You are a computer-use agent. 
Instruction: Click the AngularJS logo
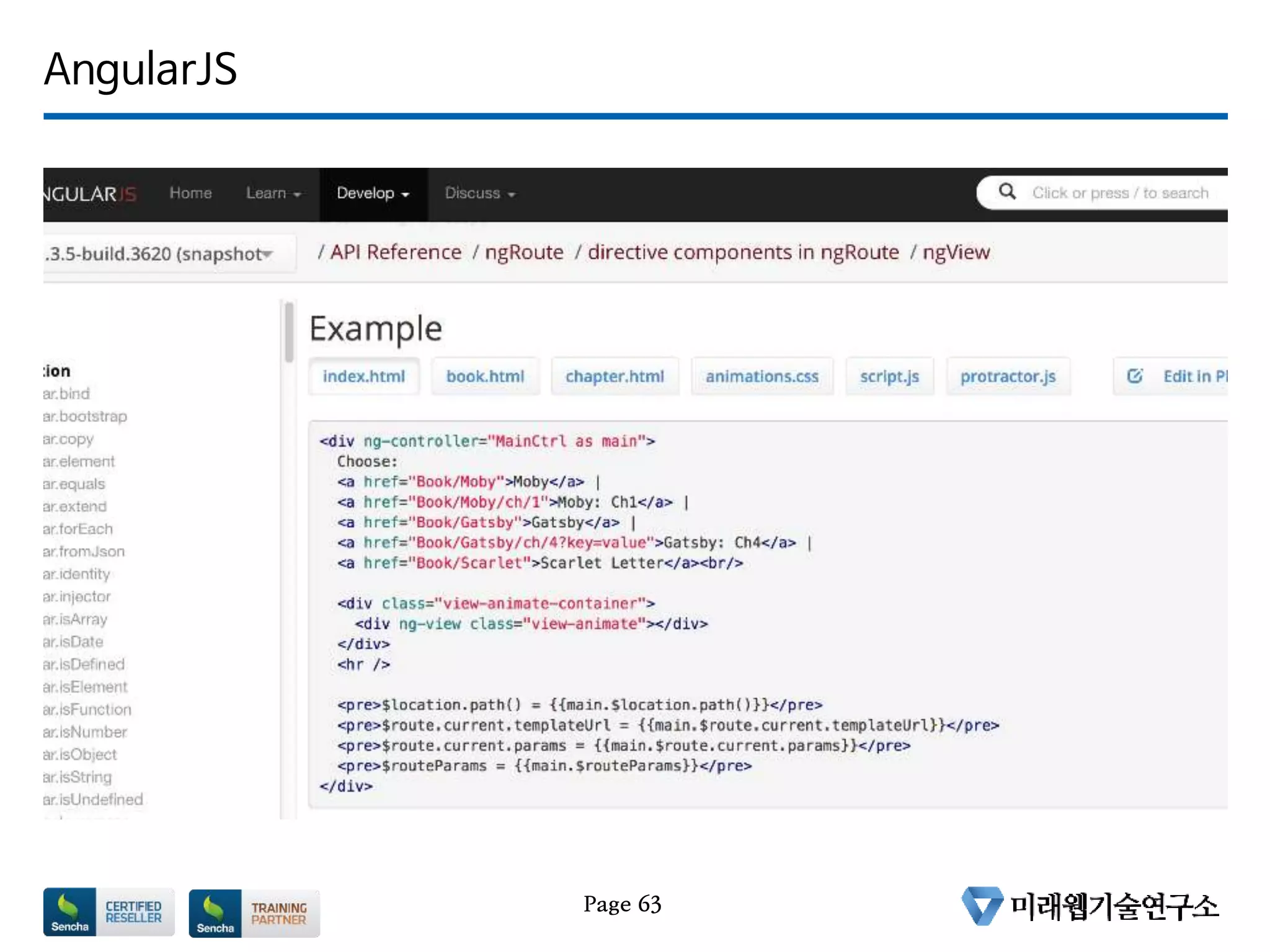point(90,194)
